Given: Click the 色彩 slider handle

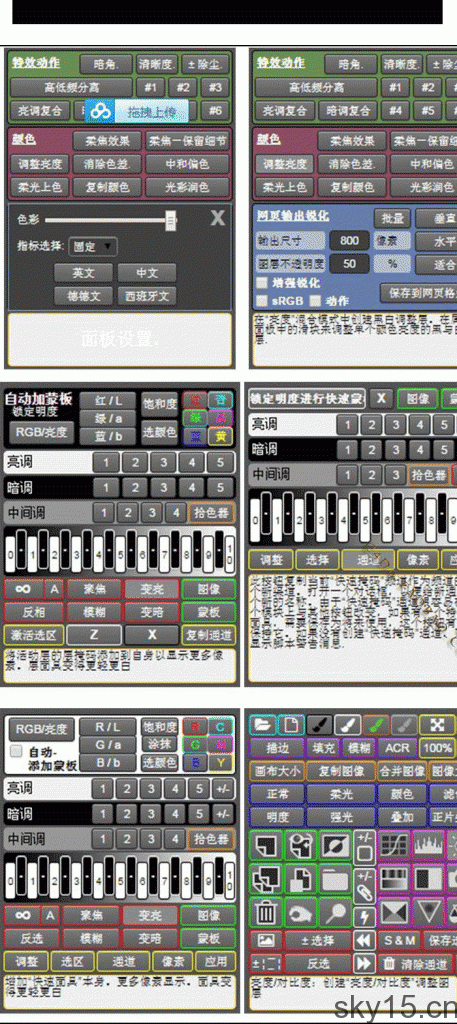Looking at the screenshot, I should tap(171, 220).
